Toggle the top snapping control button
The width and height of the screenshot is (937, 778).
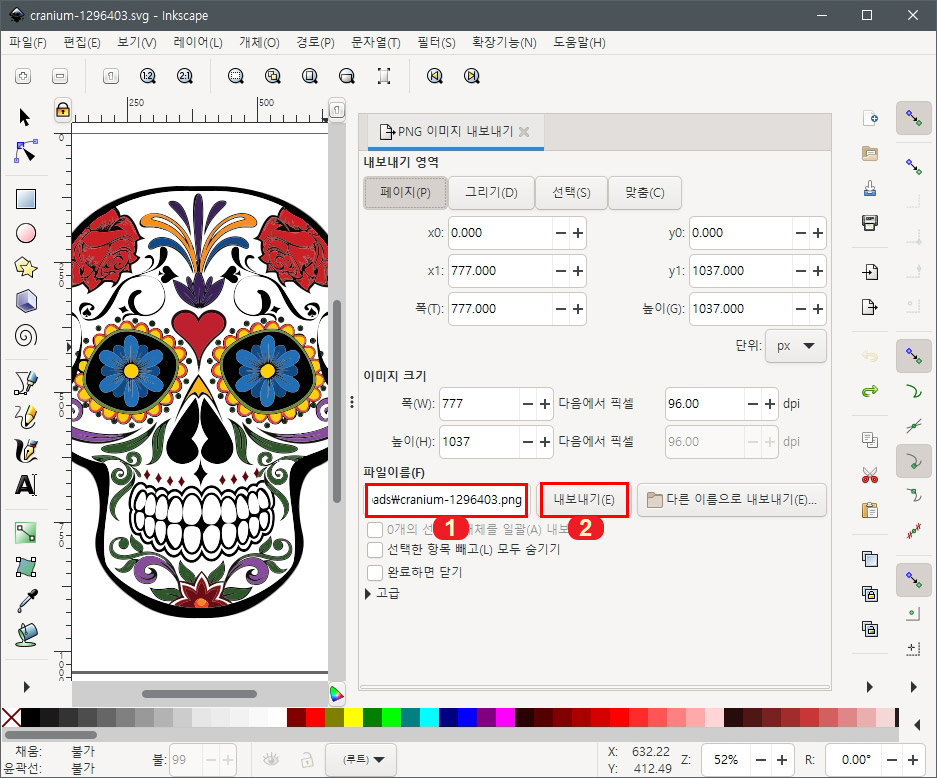click(914, 118)
